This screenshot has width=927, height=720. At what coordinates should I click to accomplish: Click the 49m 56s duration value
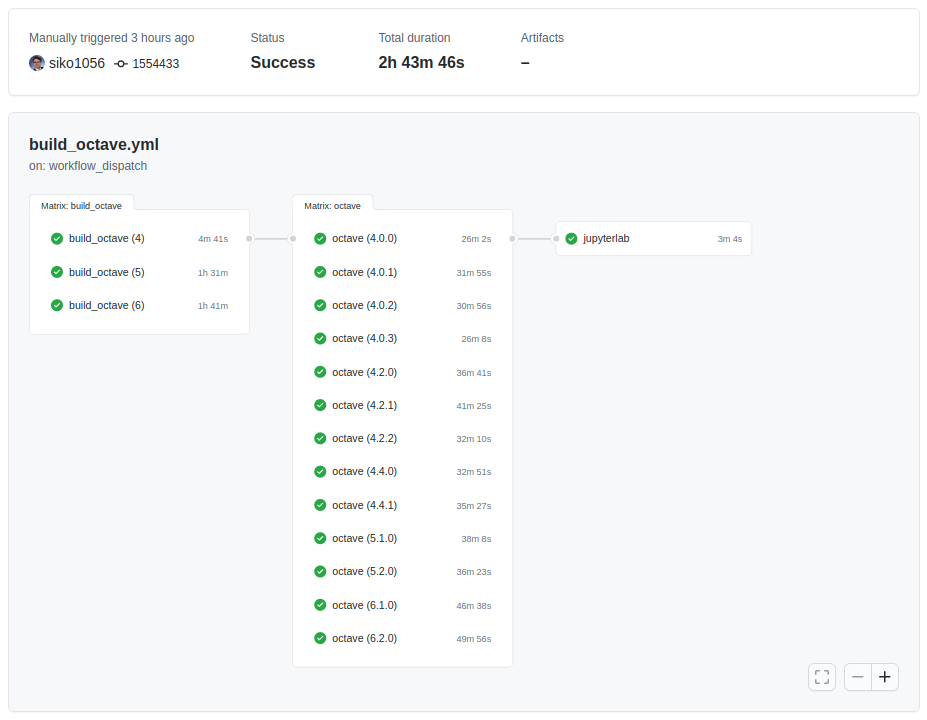click(474, 638)
